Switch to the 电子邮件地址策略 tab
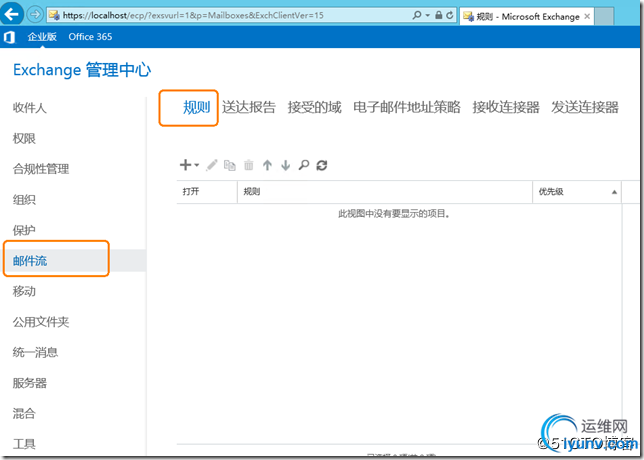This screenshot has height=460, width=644. point(407,108)
